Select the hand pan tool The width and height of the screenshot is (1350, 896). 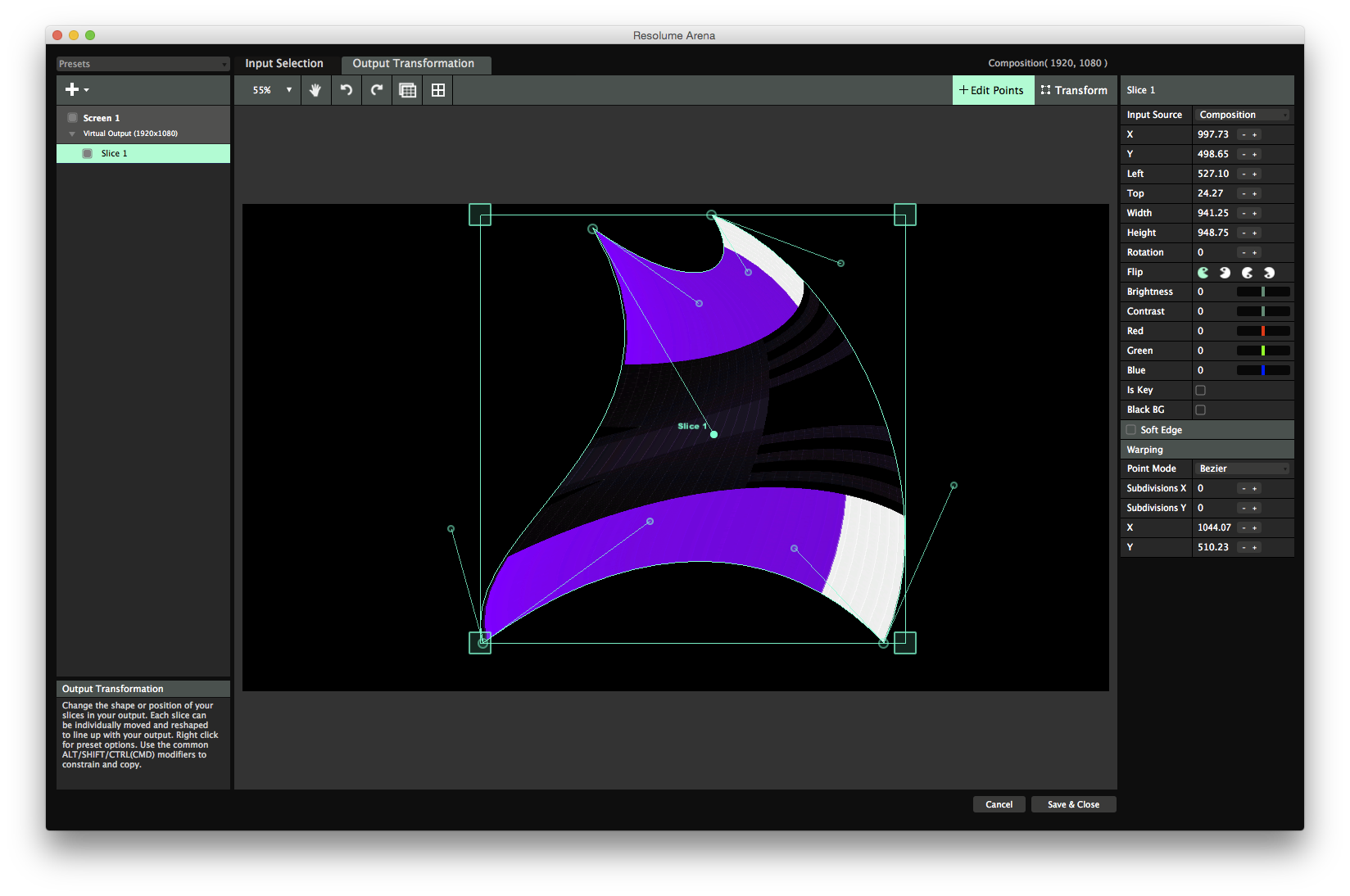pos(315,90)
